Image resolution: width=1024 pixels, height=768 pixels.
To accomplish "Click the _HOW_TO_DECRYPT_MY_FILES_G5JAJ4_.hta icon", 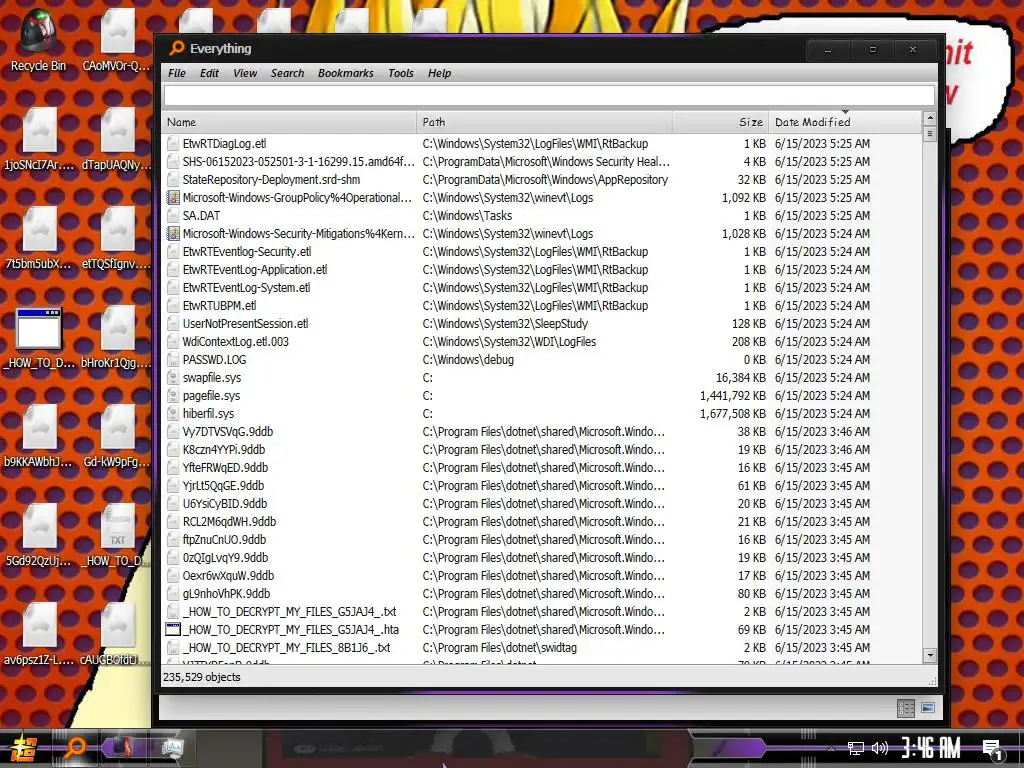I will pyautogui.click(x=172, y=630).
